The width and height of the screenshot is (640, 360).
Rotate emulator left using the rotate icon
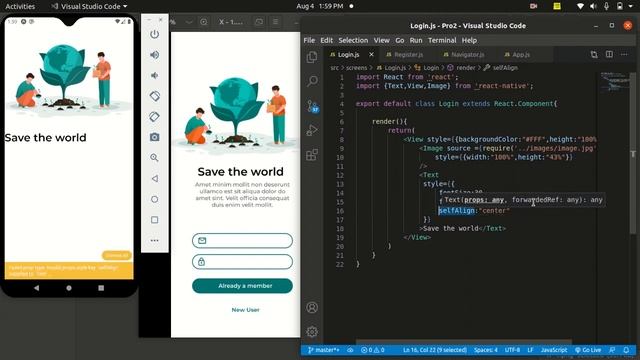[x=154, y=96]
